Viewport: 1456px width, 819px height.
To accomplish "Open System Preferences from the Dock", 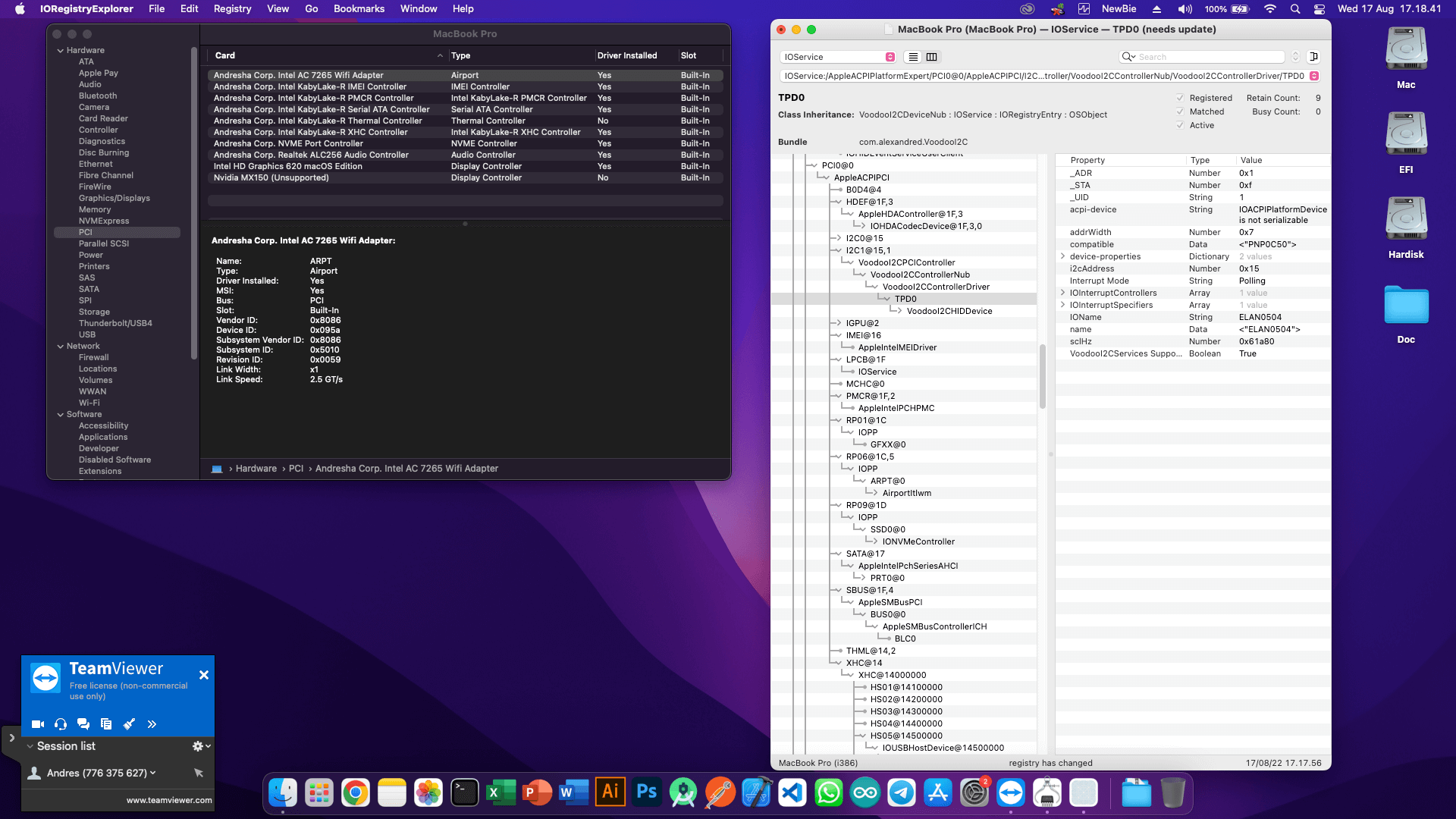I will tap(974, 793).
